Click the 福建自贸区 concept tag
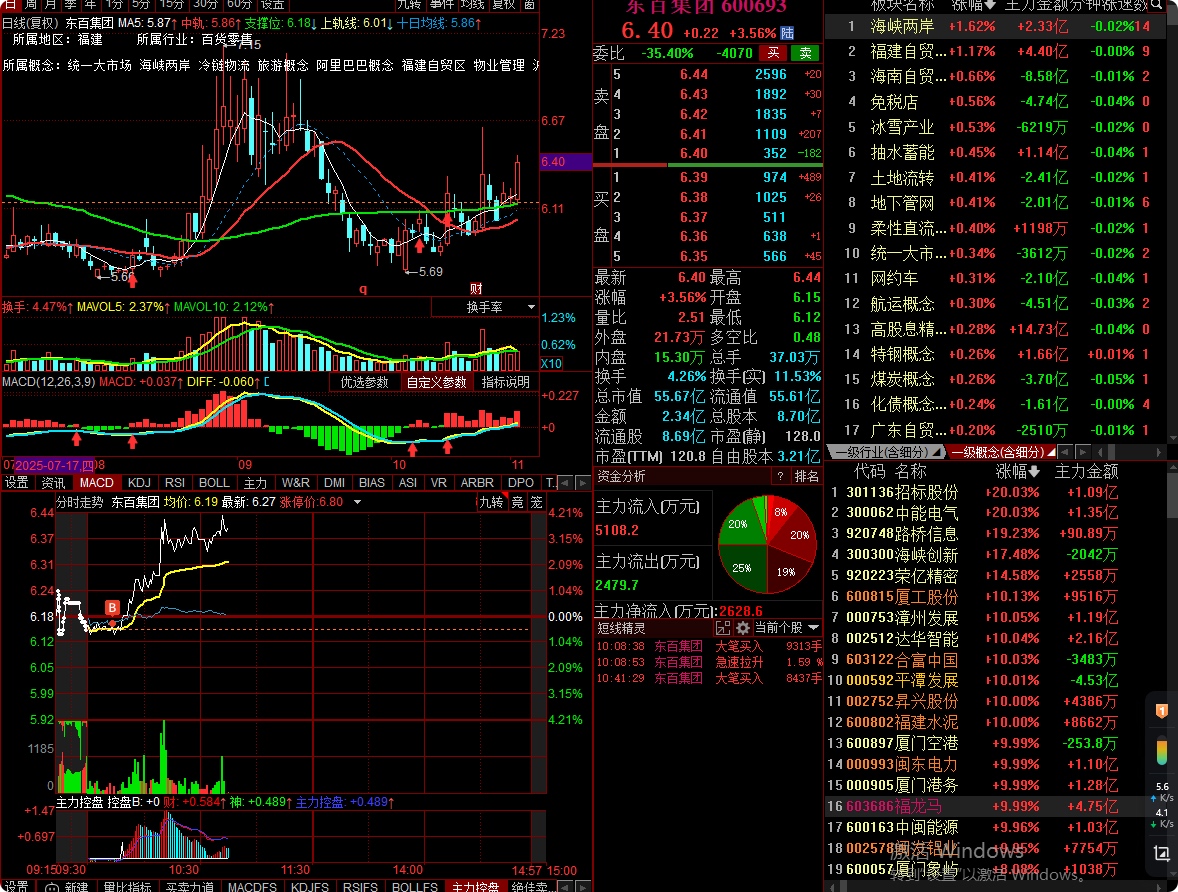Image resolution: width=1178 pixels, height=892 pixels. point(433,65)
